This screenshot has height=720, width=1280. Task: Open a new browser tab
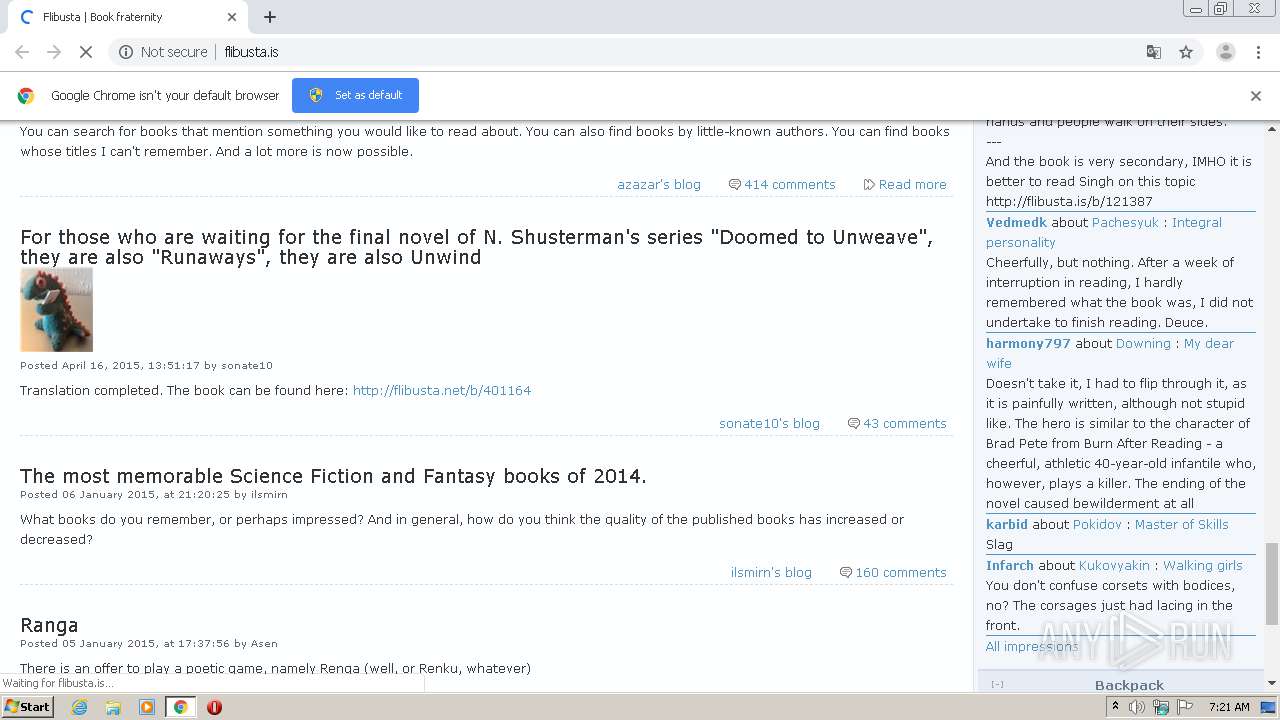[x=270, y=17]
